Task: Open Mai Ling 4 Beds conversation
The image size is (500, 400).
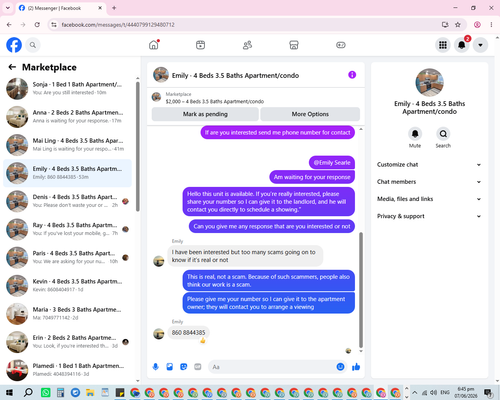Action: (x=67, y=145)
